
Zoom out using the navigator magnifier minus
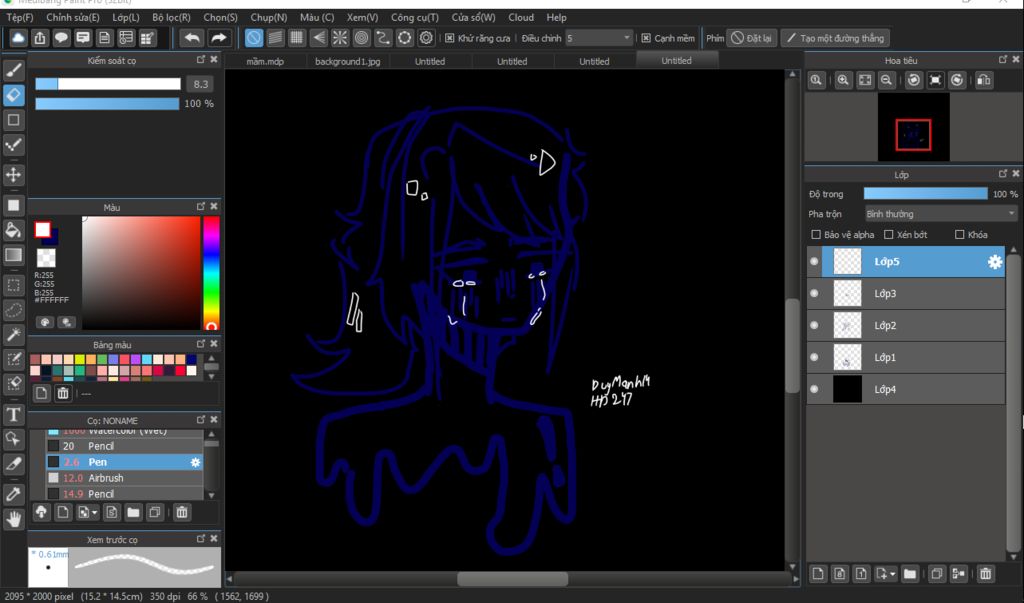886,80
